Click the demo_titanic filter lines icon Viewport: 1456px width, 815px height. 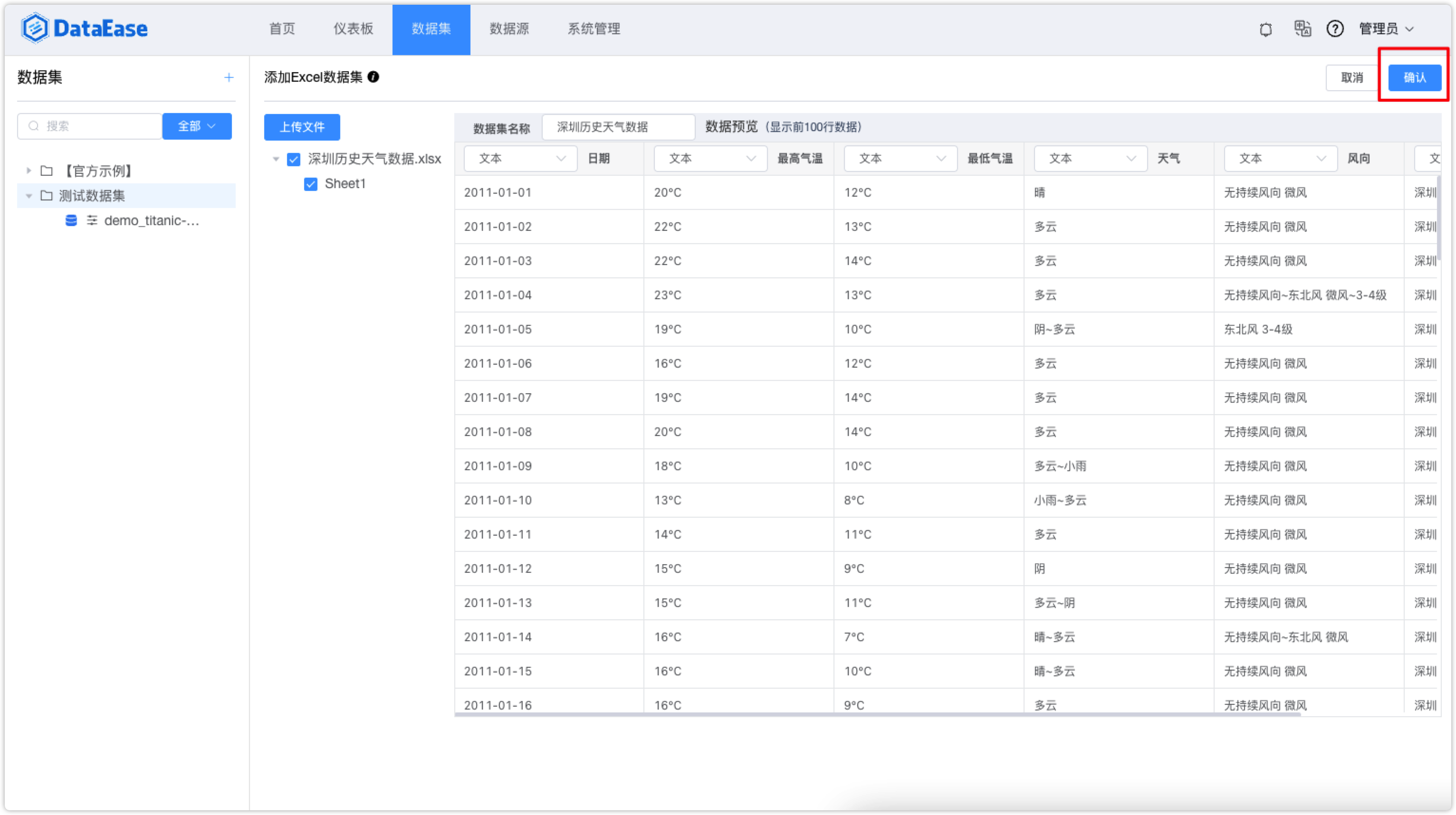(x=92, y=220)
